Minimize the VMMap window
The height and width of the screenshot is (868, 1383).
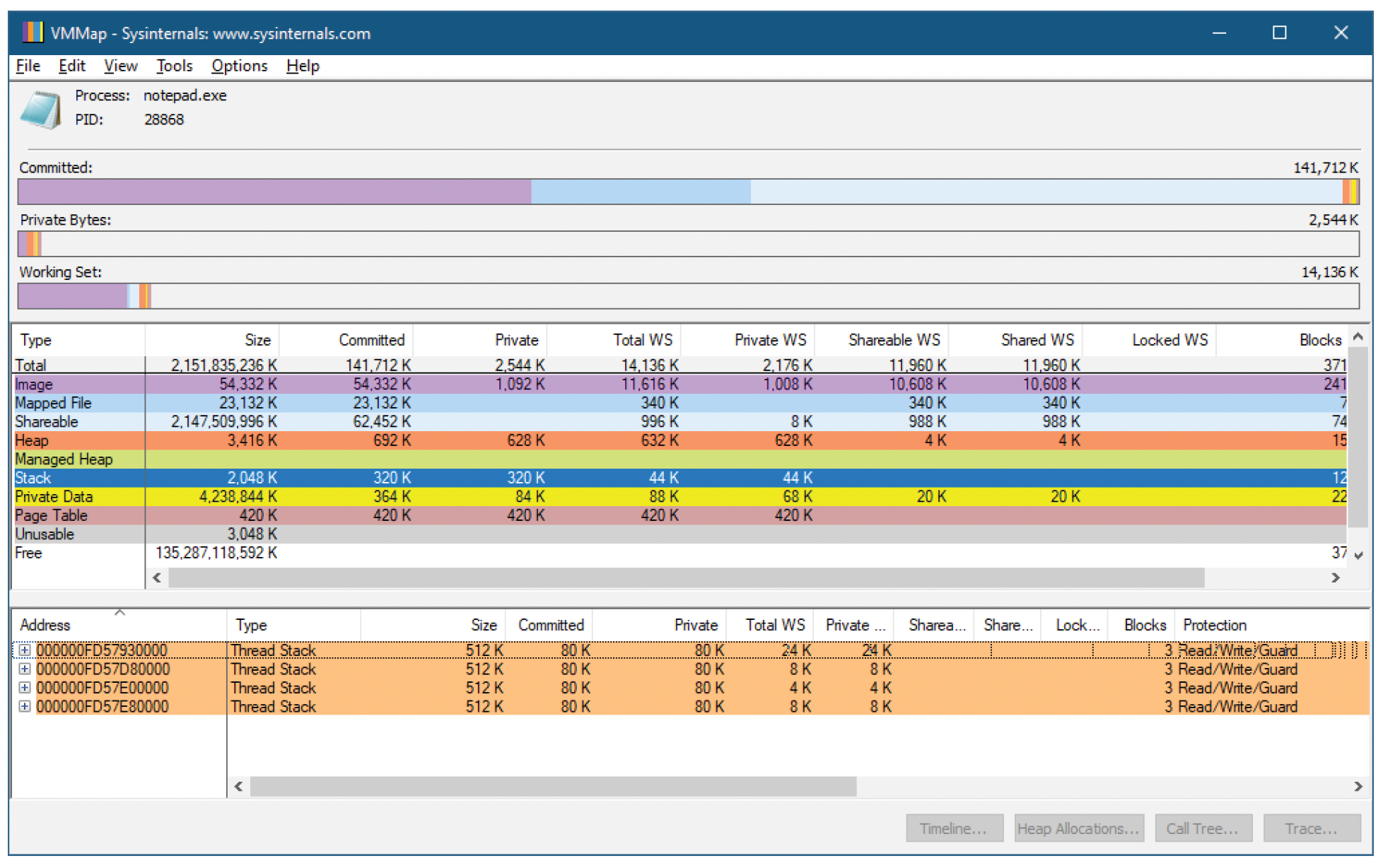coord(1219,33)
